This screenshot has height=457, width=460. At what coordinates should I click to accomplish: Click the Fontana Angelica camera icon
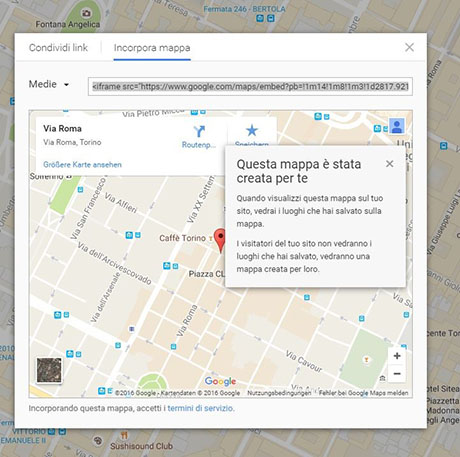coord(86,13)
